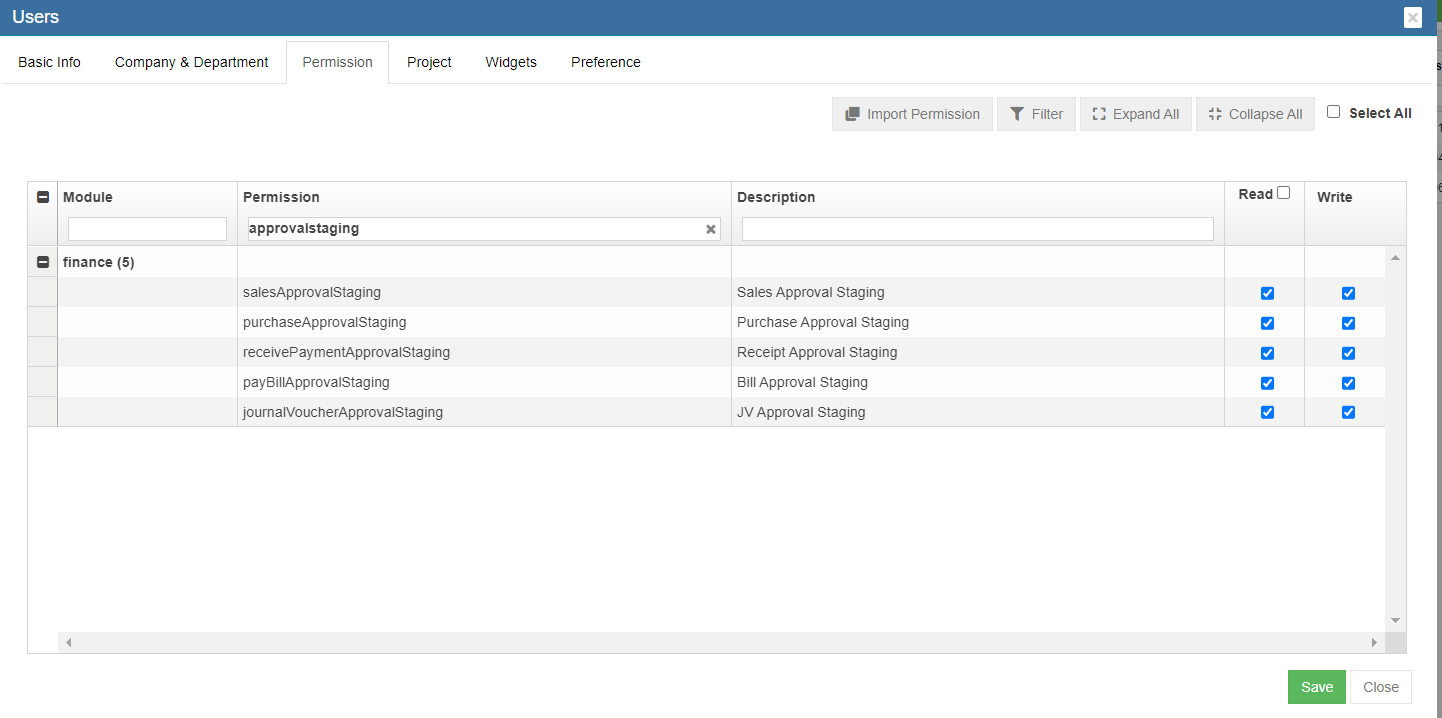Viewport: 1442px width, 718px height.
Task: Close the Users dialog with X
Action: point(1412,18)
